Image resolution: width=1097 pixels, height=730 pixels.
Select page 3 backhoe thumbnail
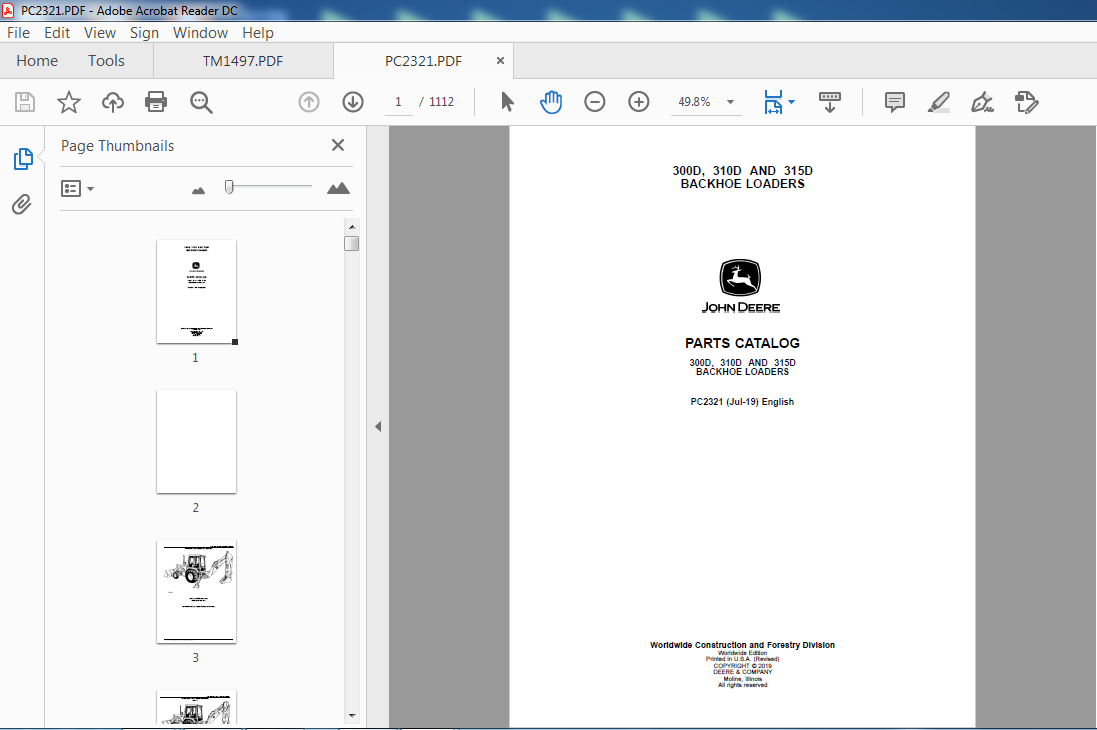(x=197, y=591)
